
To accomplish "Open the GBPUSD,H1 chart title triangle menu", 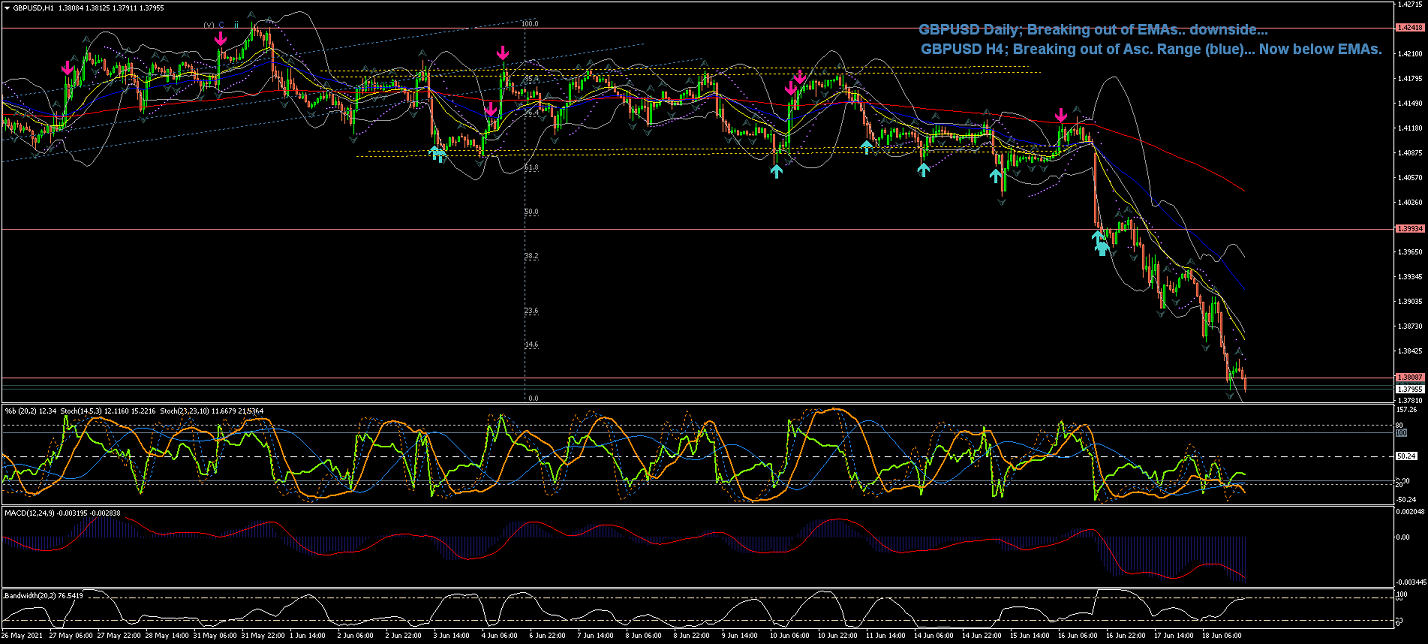I will tap(6, 7).
